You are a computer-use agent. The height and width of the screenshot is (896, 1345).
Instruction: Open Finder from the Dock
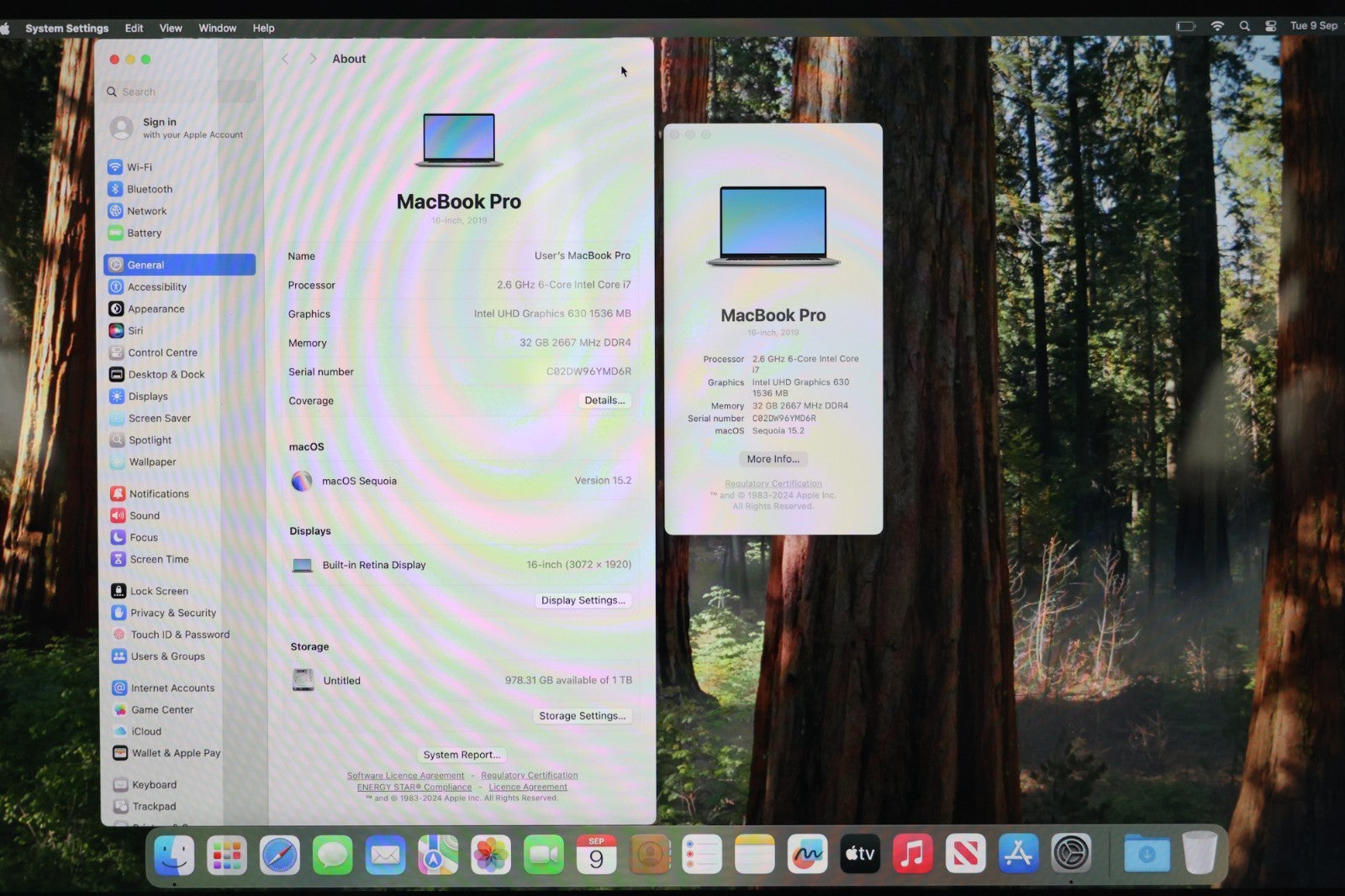pyautogui.click(x=175, y=855)
